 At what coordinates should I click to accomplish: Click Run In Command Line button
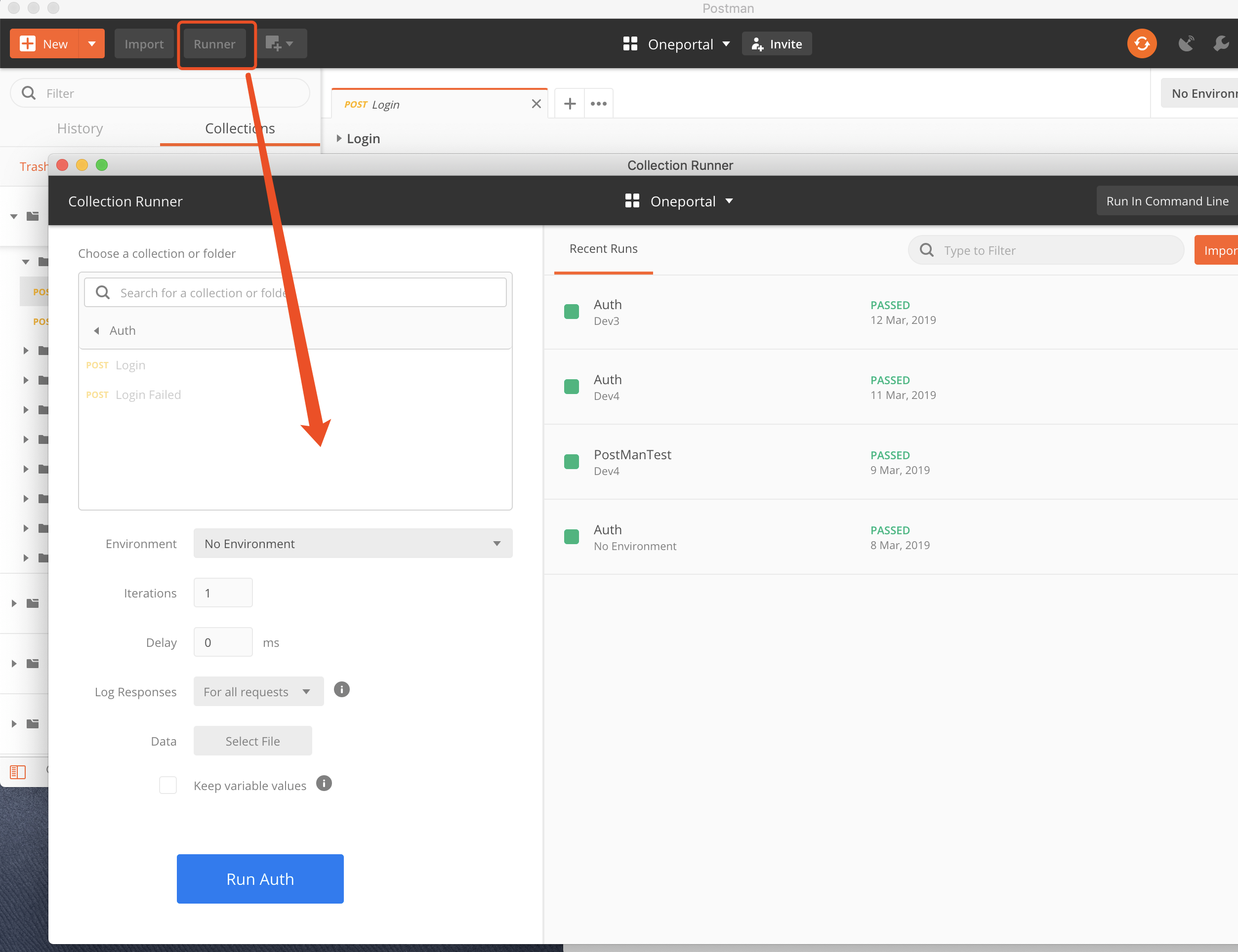(1167, 201)
